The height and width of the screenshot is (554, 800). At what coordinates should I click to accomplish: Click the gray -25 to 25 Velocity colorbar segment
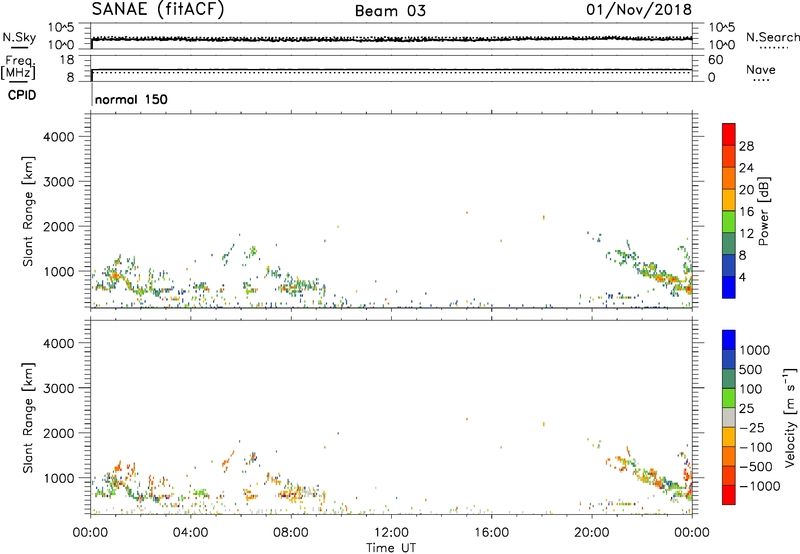[x=729, y=417]
